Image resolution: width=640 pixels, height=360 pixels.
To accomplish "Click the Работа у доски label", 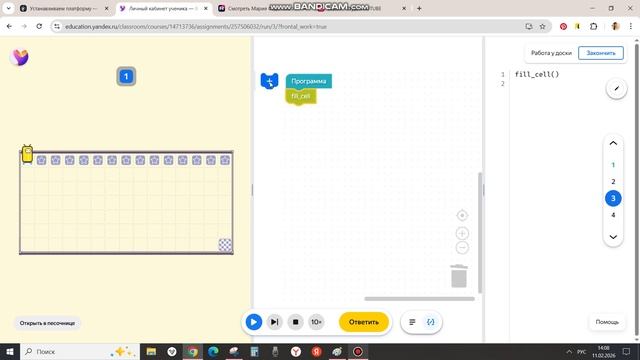I will [x=551, y=53].
